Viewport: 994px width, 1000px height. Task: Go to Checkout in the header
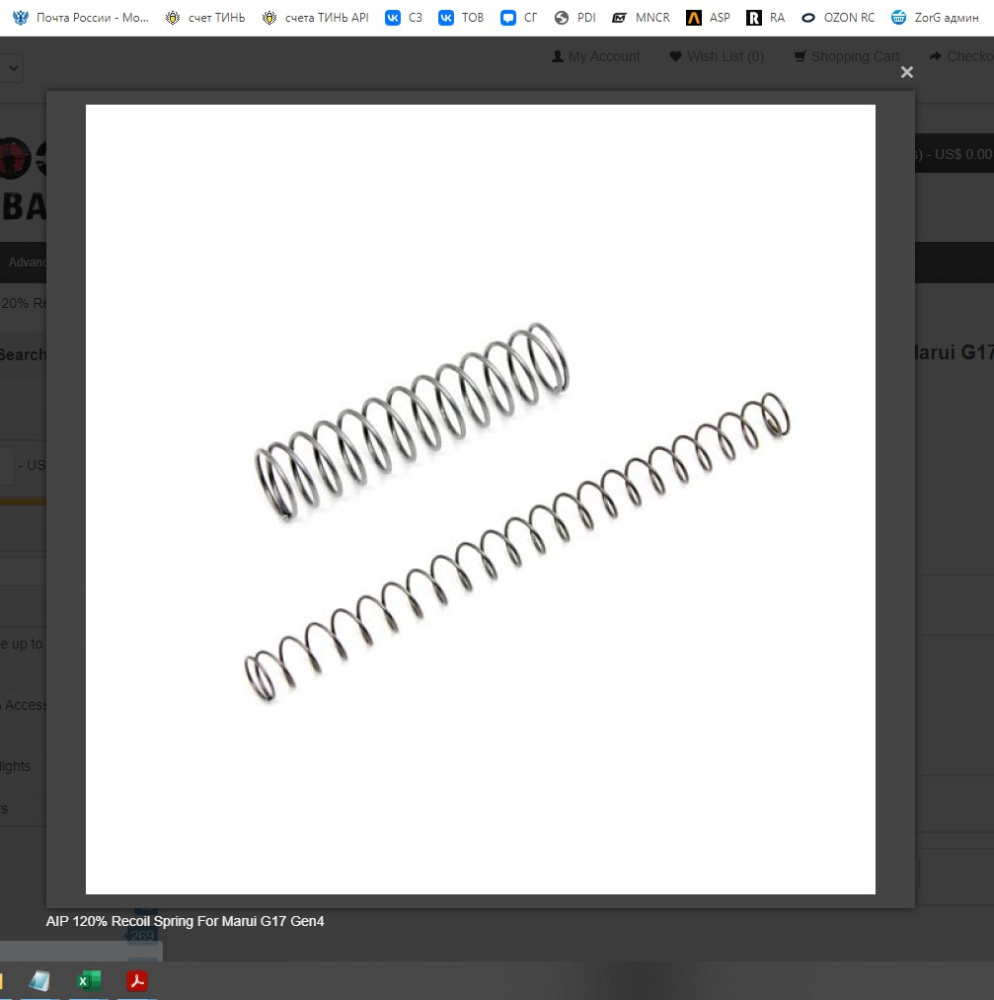point(961,57)
